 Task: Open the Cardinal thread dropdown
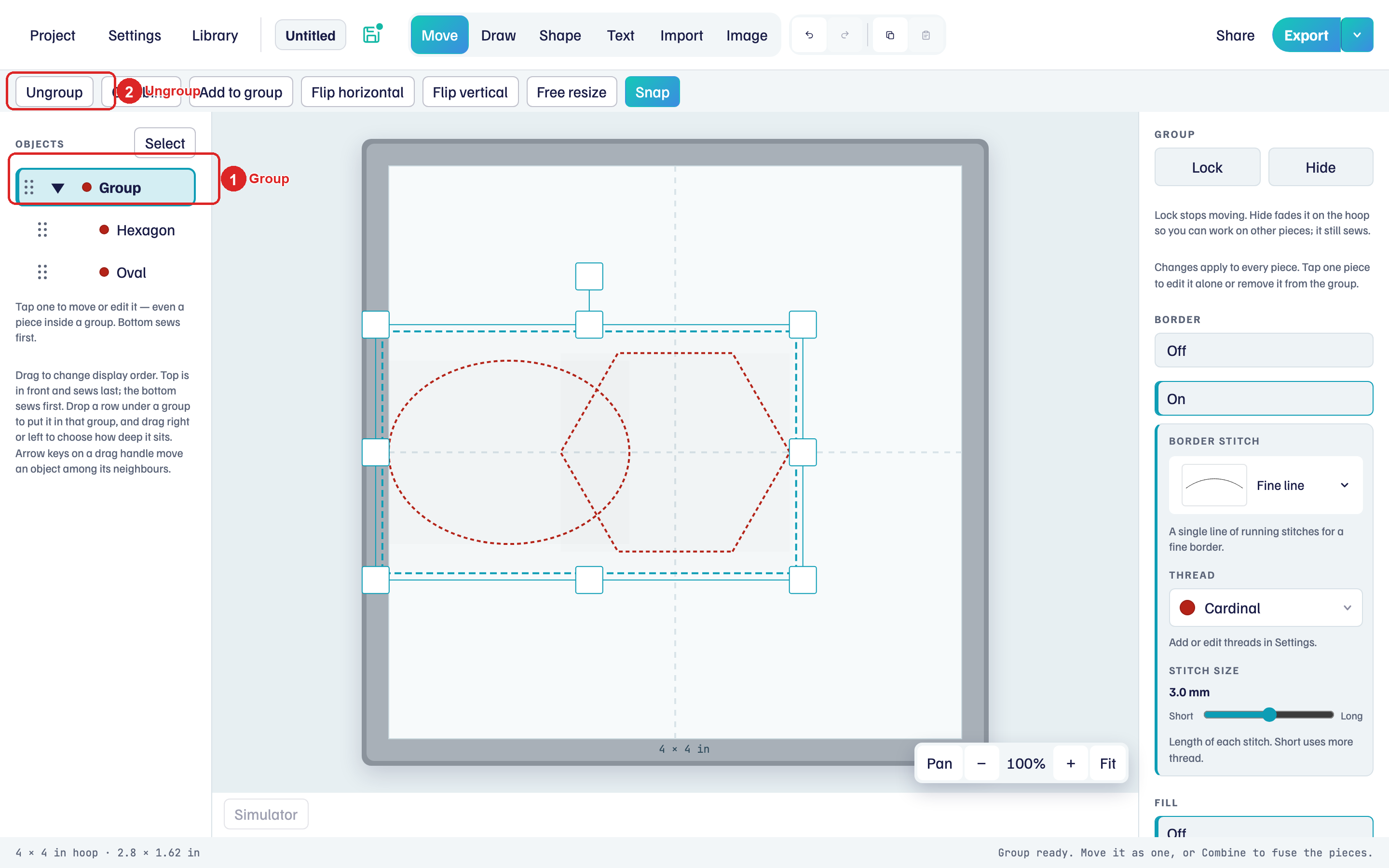(1266, 608)
